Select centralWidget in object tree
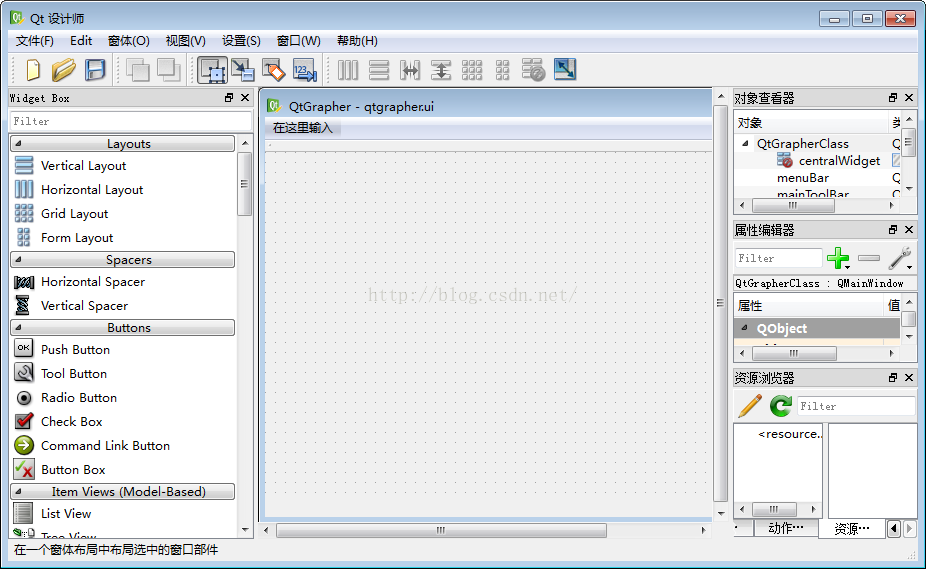 pyautogui.click(x=839, y=161)
